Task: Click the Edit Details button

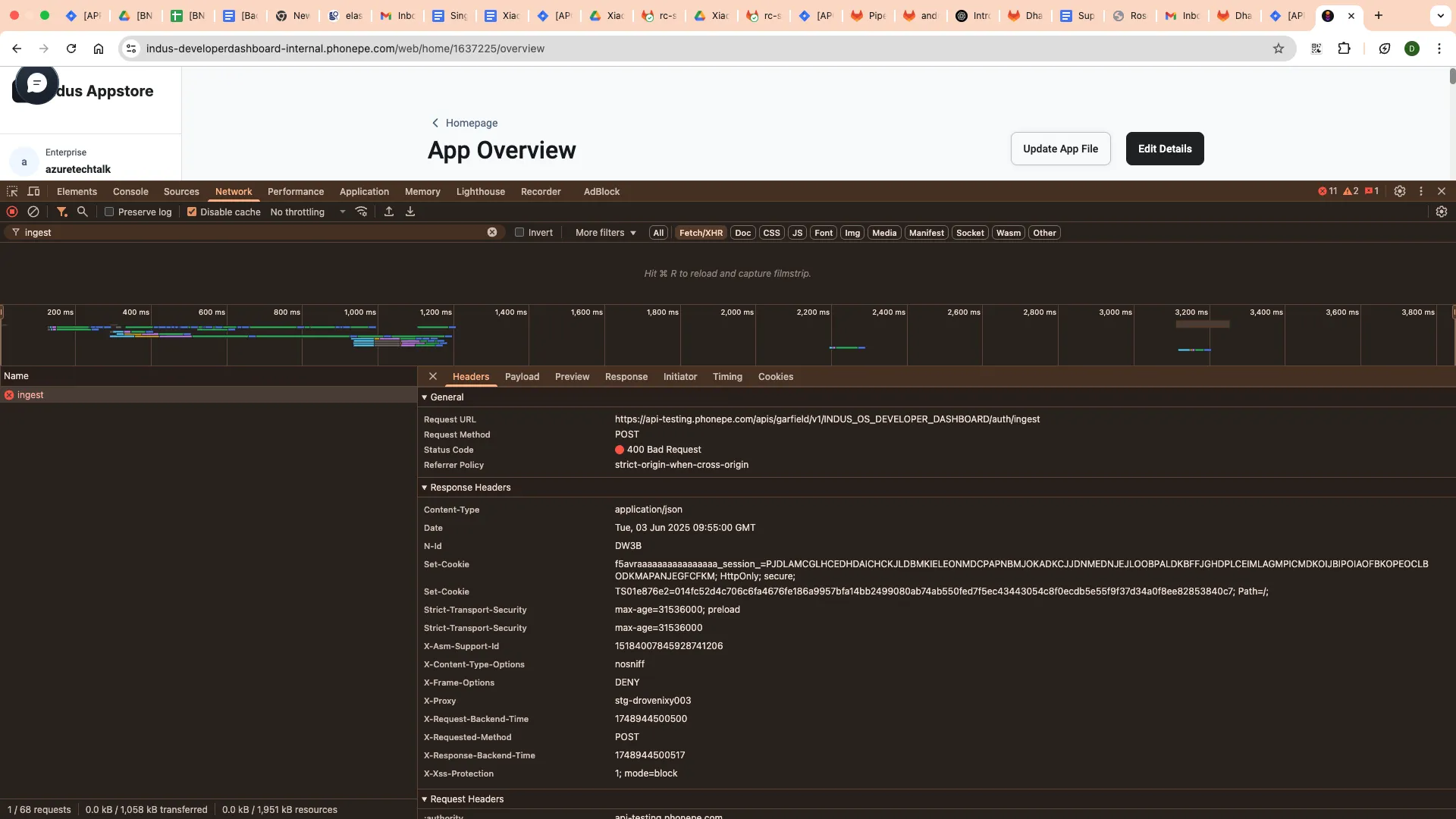Action: (x=1165, y=149)
